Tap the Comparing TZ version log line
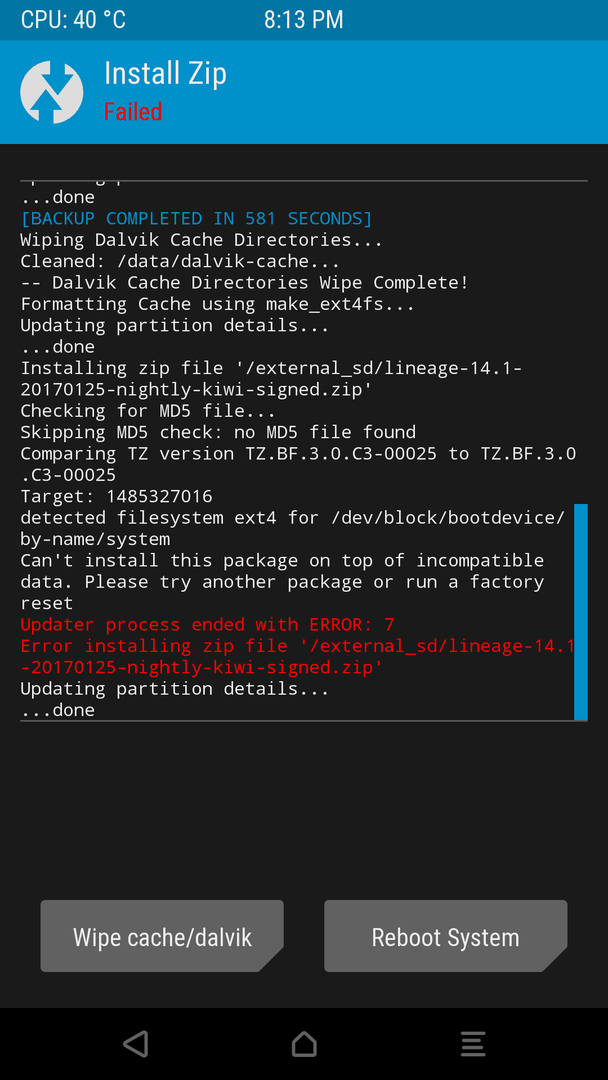The height and width of the screenshot is (1080, 608). pos(298,464)
